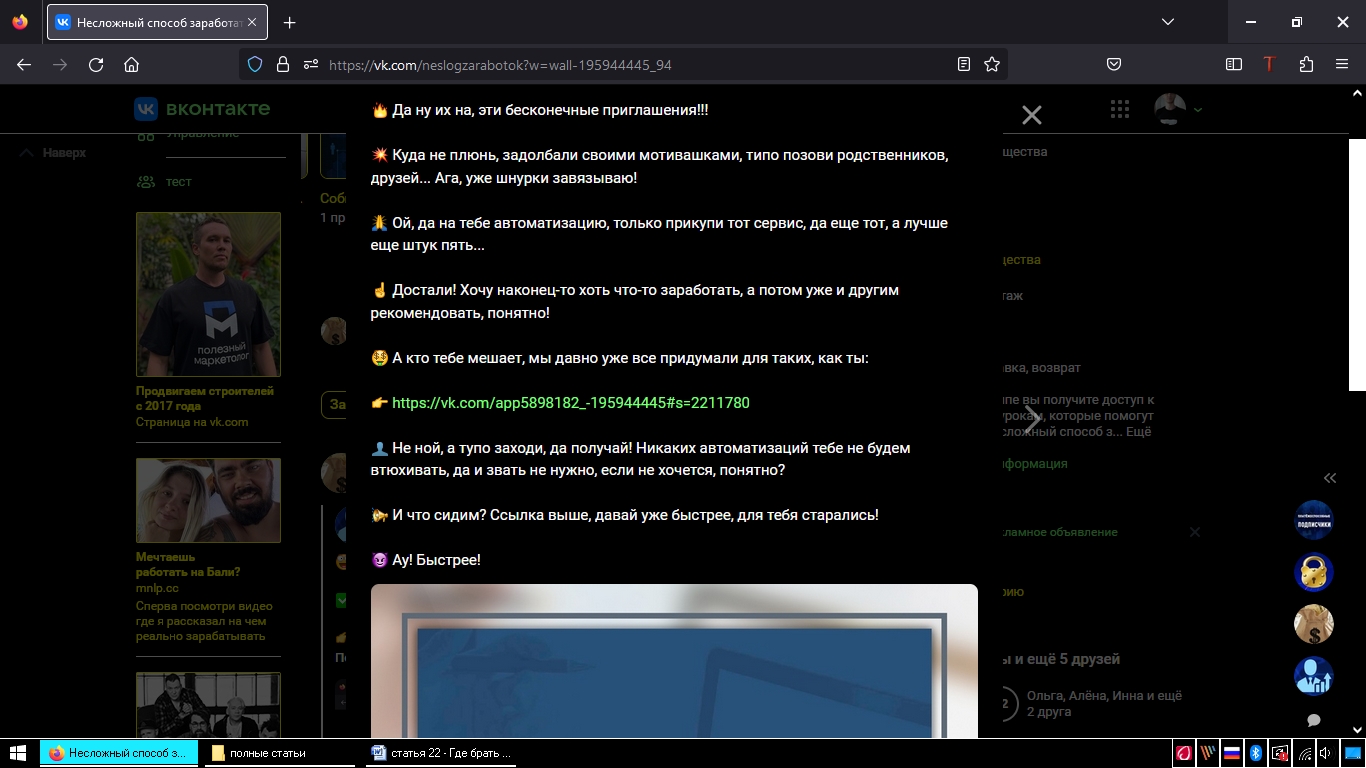Open a new browser tab
The width and height of the screenshot is (1366, 768).
pos(289,22)
